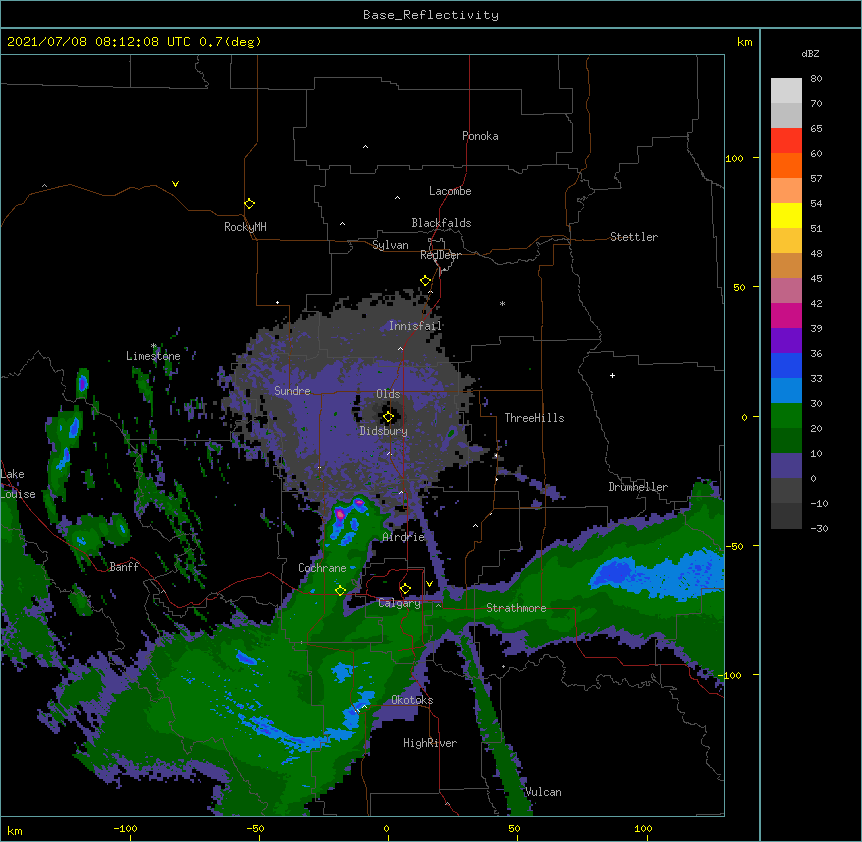
Task: Click the Didsbury label
Action: (384, 431)
